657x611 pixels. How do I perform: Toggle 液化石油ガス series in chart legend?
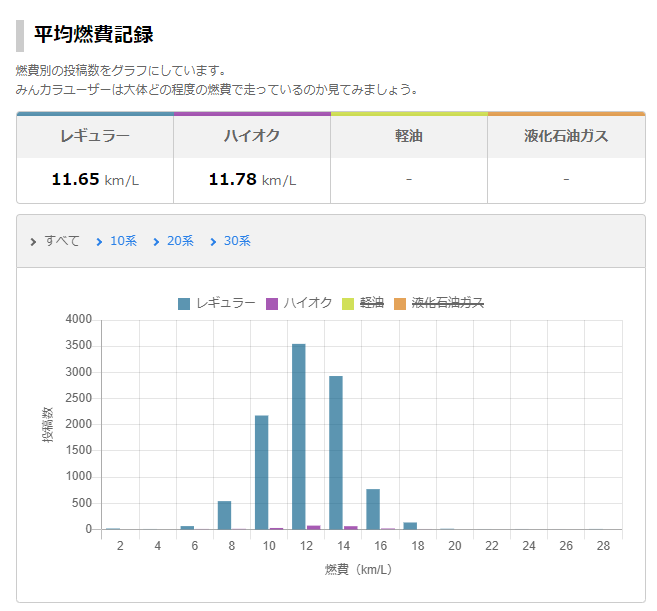(x=439, y=303)
